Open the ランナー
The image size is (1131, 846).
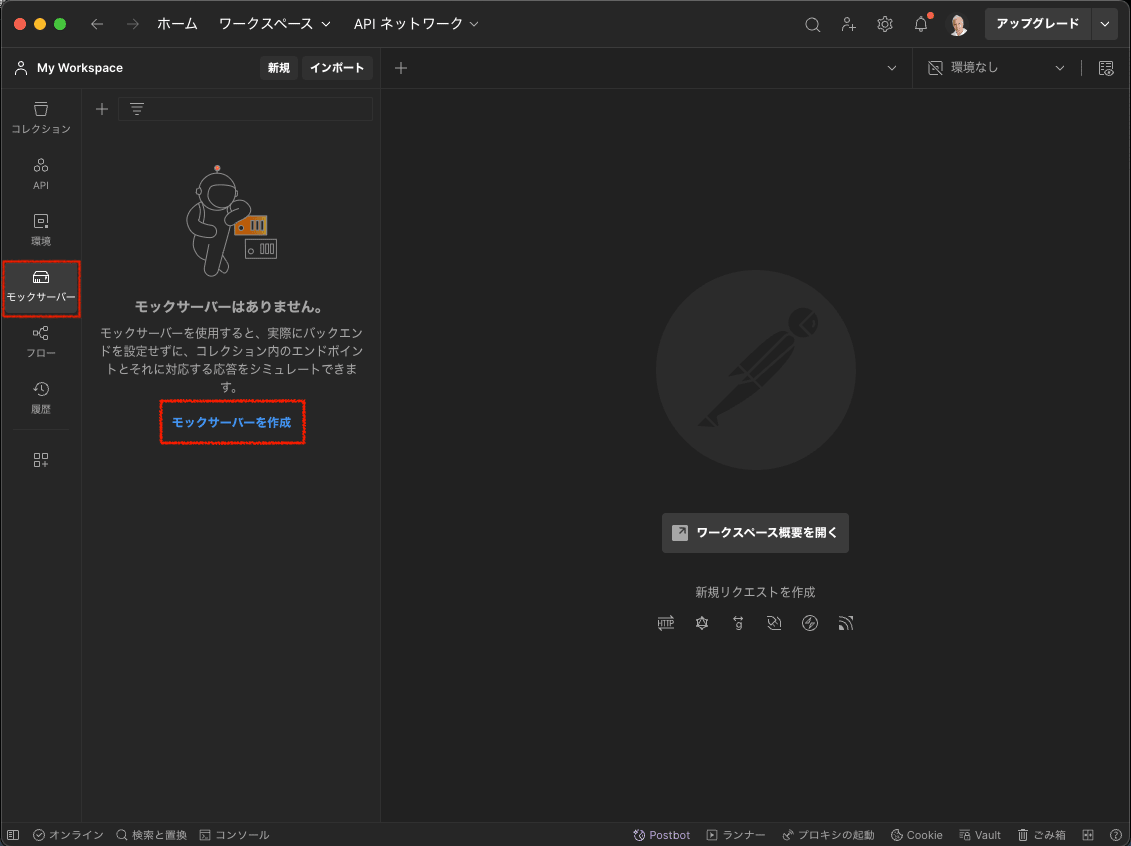click(x=736, y=835)
